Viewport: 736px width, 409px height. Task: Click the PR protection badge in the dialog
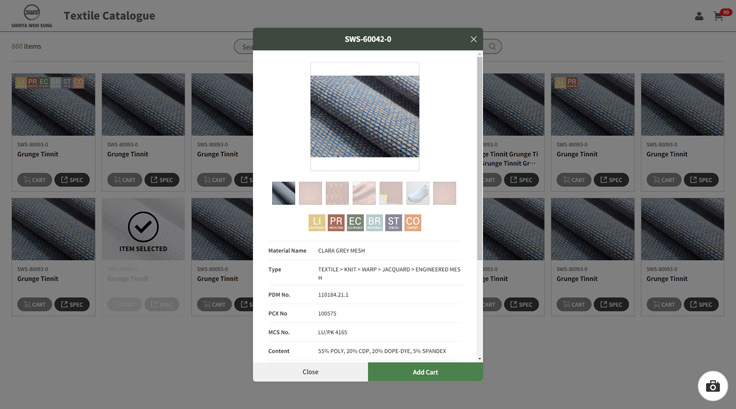point(336,222)
